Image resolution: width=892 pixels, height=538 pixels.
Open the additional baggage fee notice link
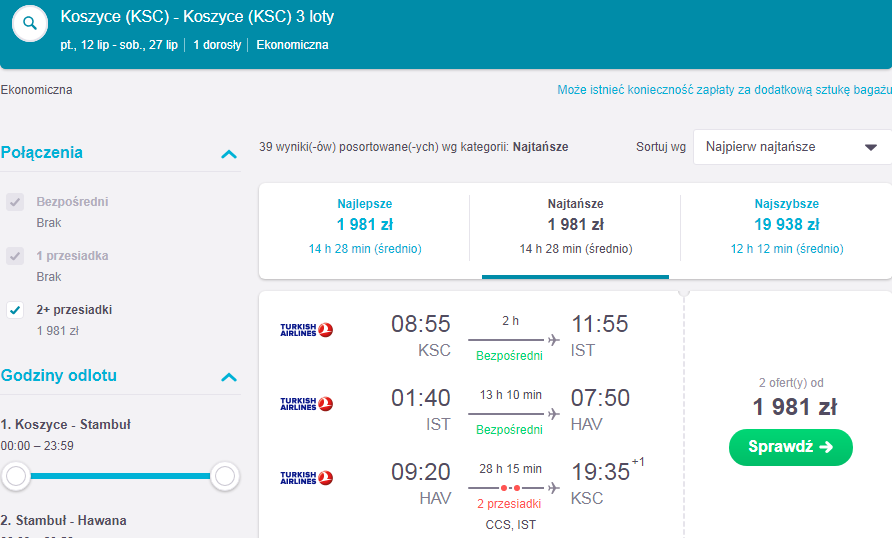tap(724, 90)
